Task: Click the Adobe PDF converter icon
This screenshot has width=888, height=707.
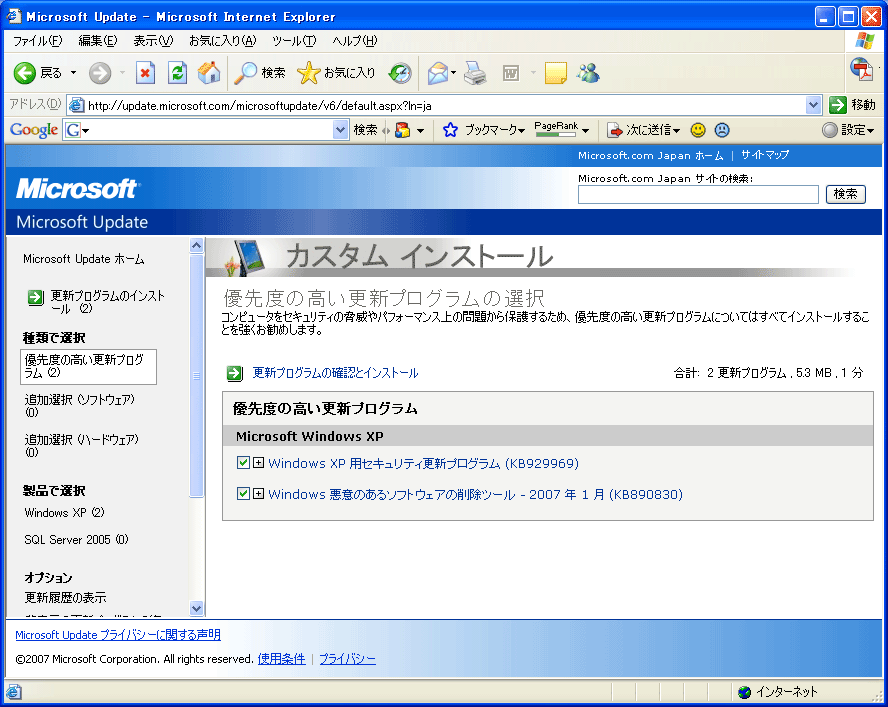Action: click(x=861, y=70)
